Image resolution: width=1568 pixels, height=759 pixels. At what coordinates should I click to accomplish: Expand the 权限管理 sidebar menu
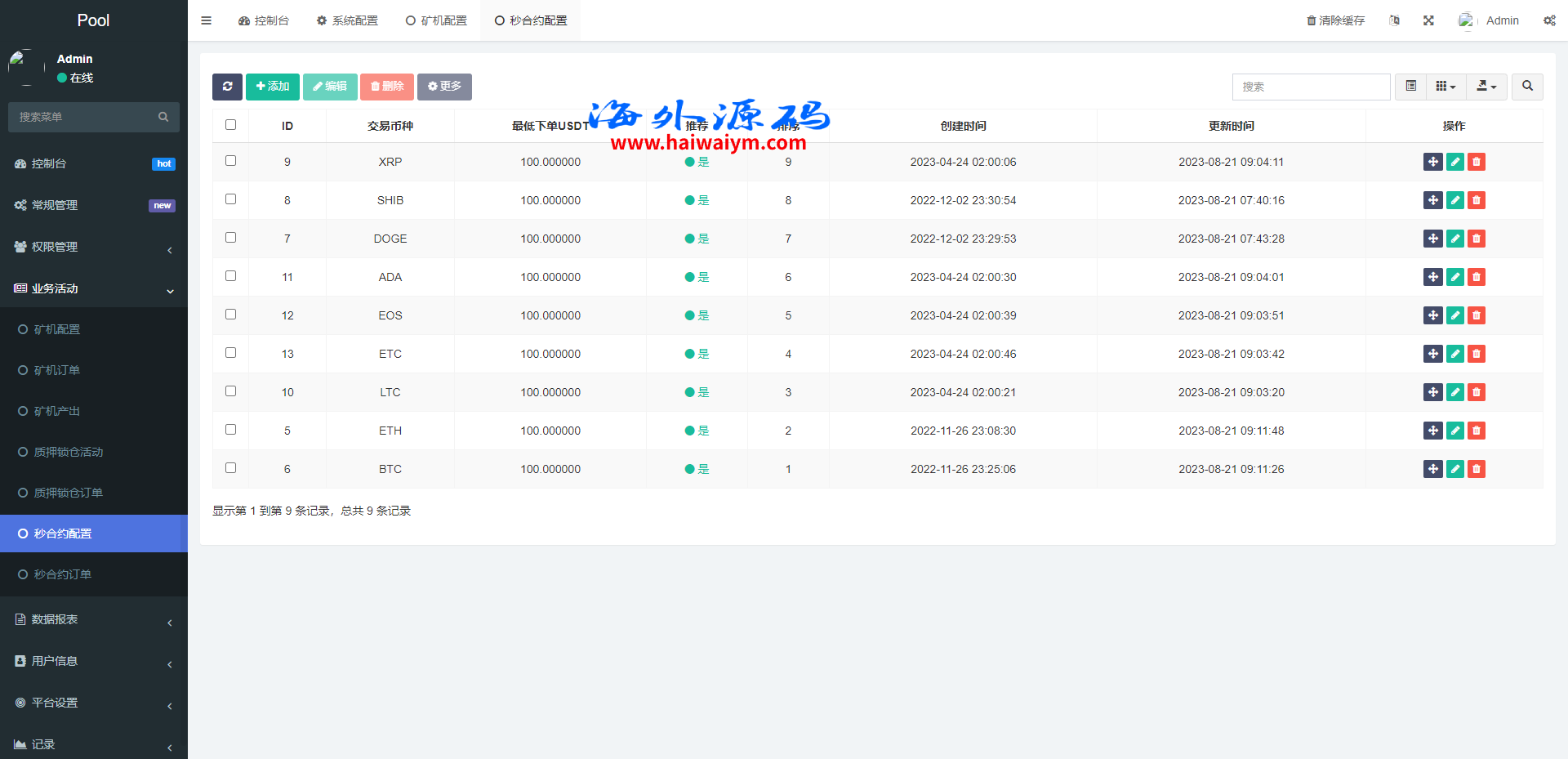94,247
